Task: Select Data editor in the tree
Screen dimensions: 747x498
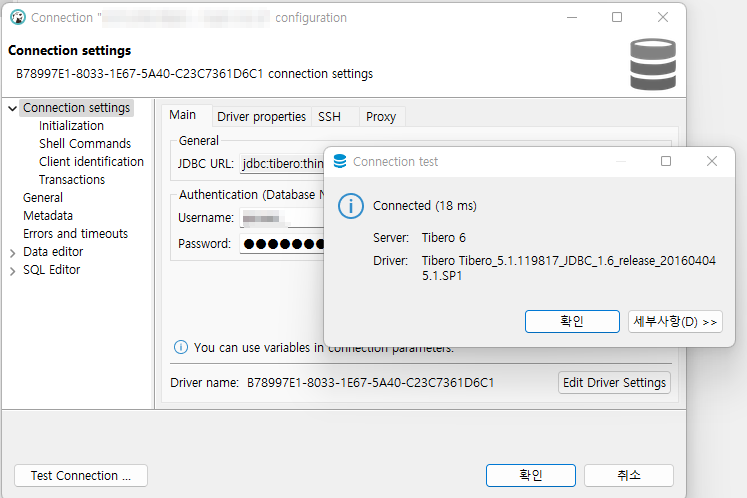Action: tap(53, 252)
